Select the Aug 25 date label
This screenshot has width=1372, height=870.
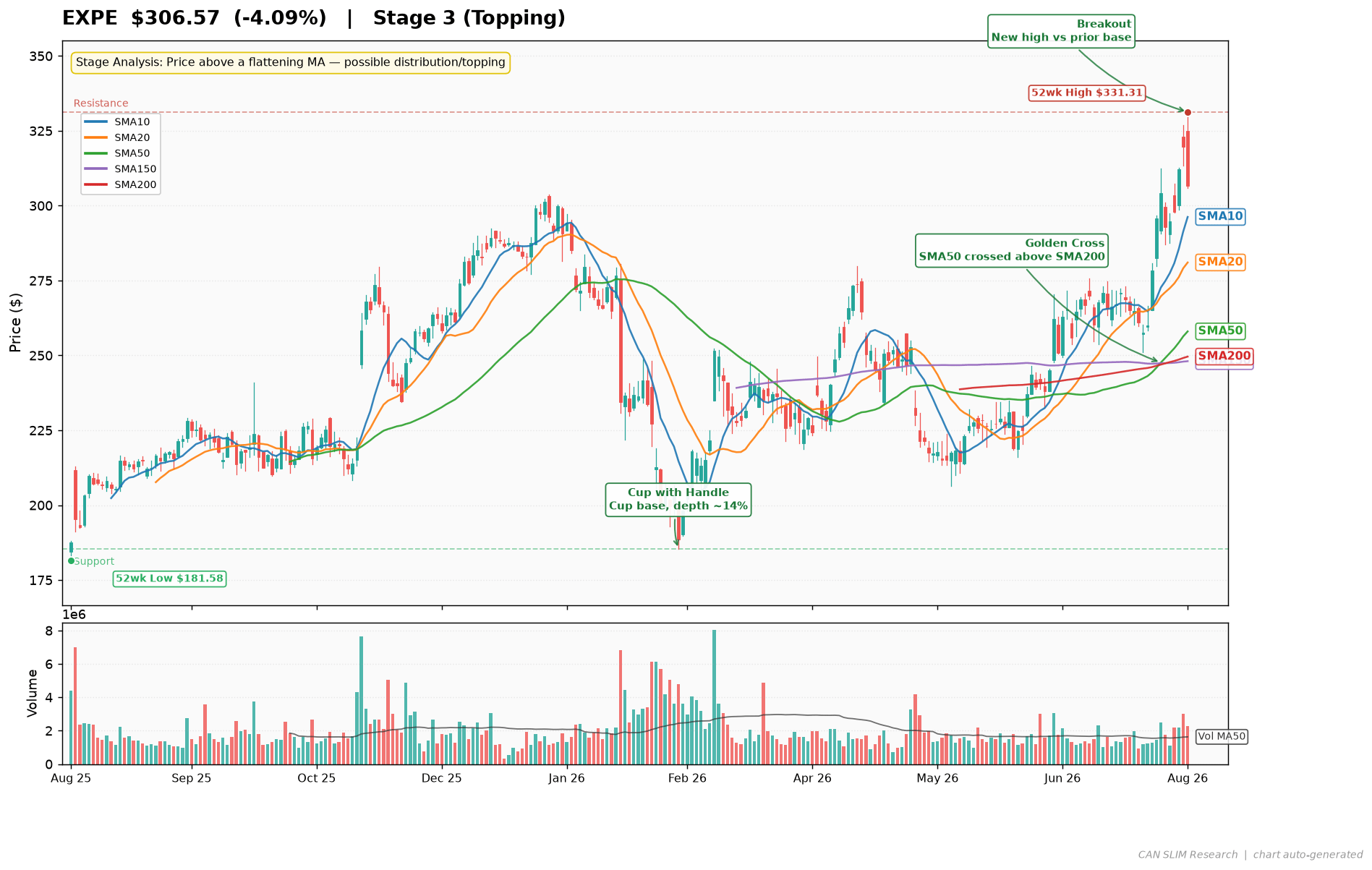coord(71,779)
